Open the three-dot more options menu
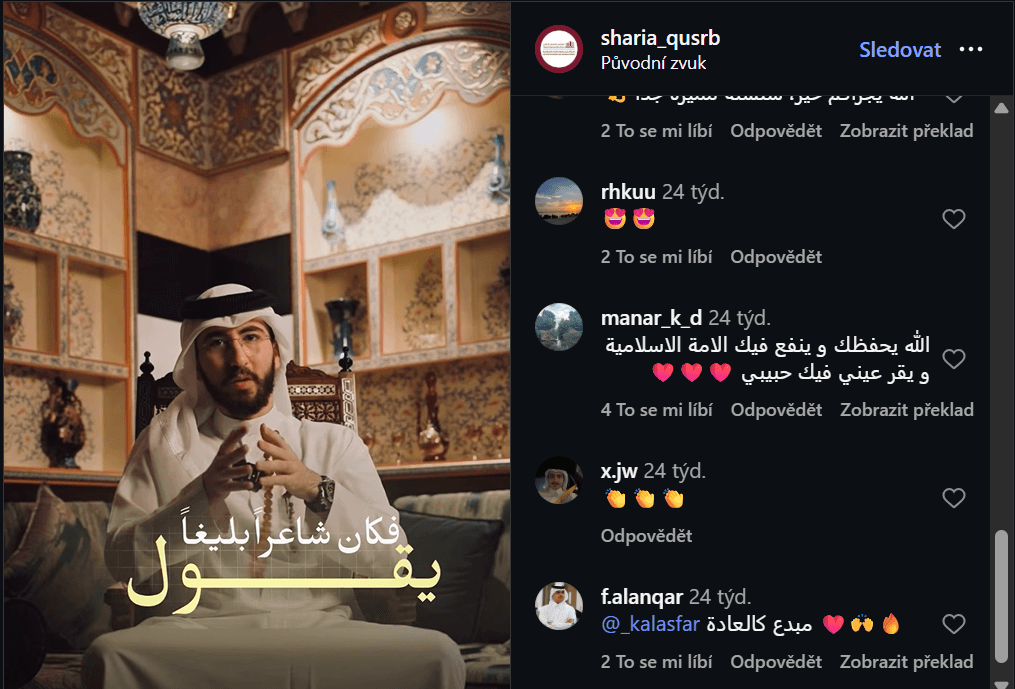1015x689 pixels. pyautogui.click(x=971, y=49)
